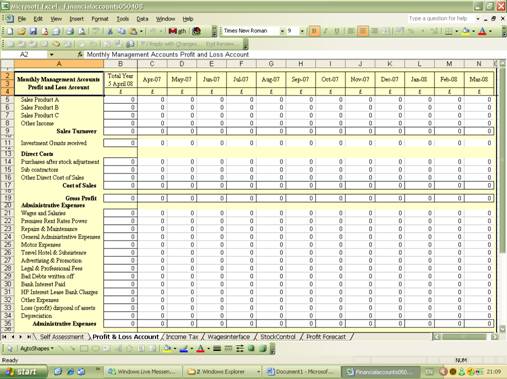Click the Open file folder icon

click(x=22, y=31)
